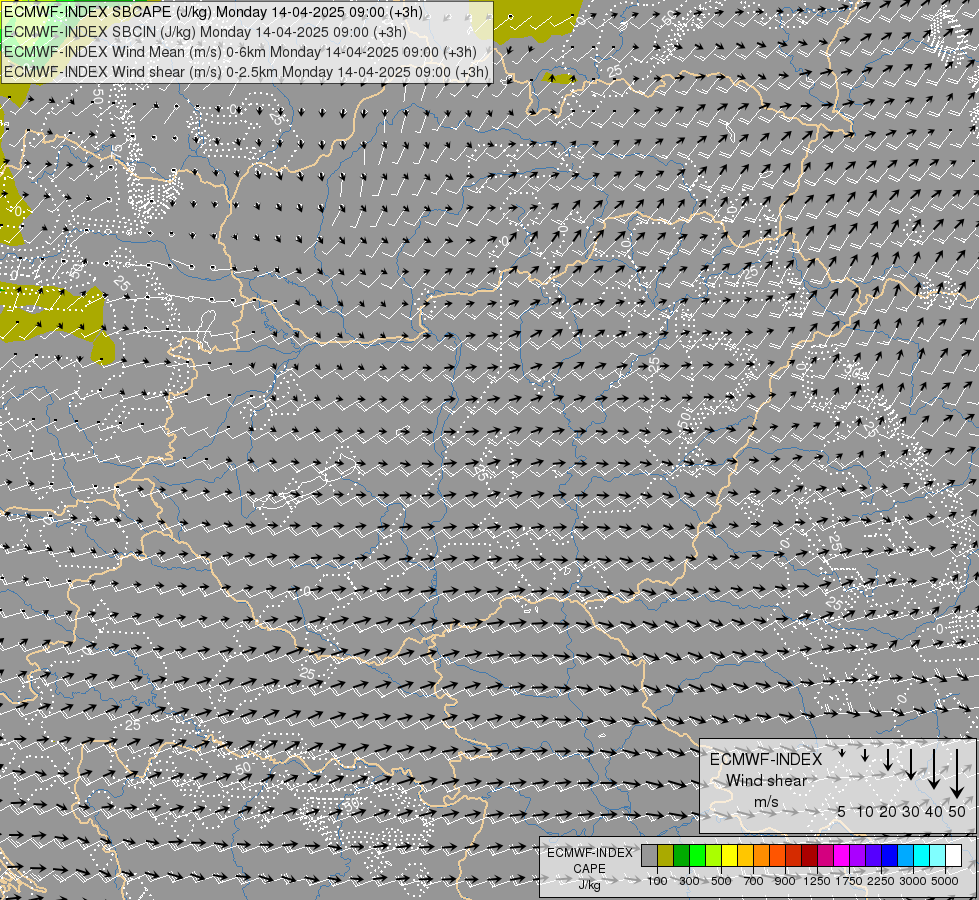Click the 40 m/s arrow in shear legend
This screenshot has height=900, width=979.
tap(933, 769)
